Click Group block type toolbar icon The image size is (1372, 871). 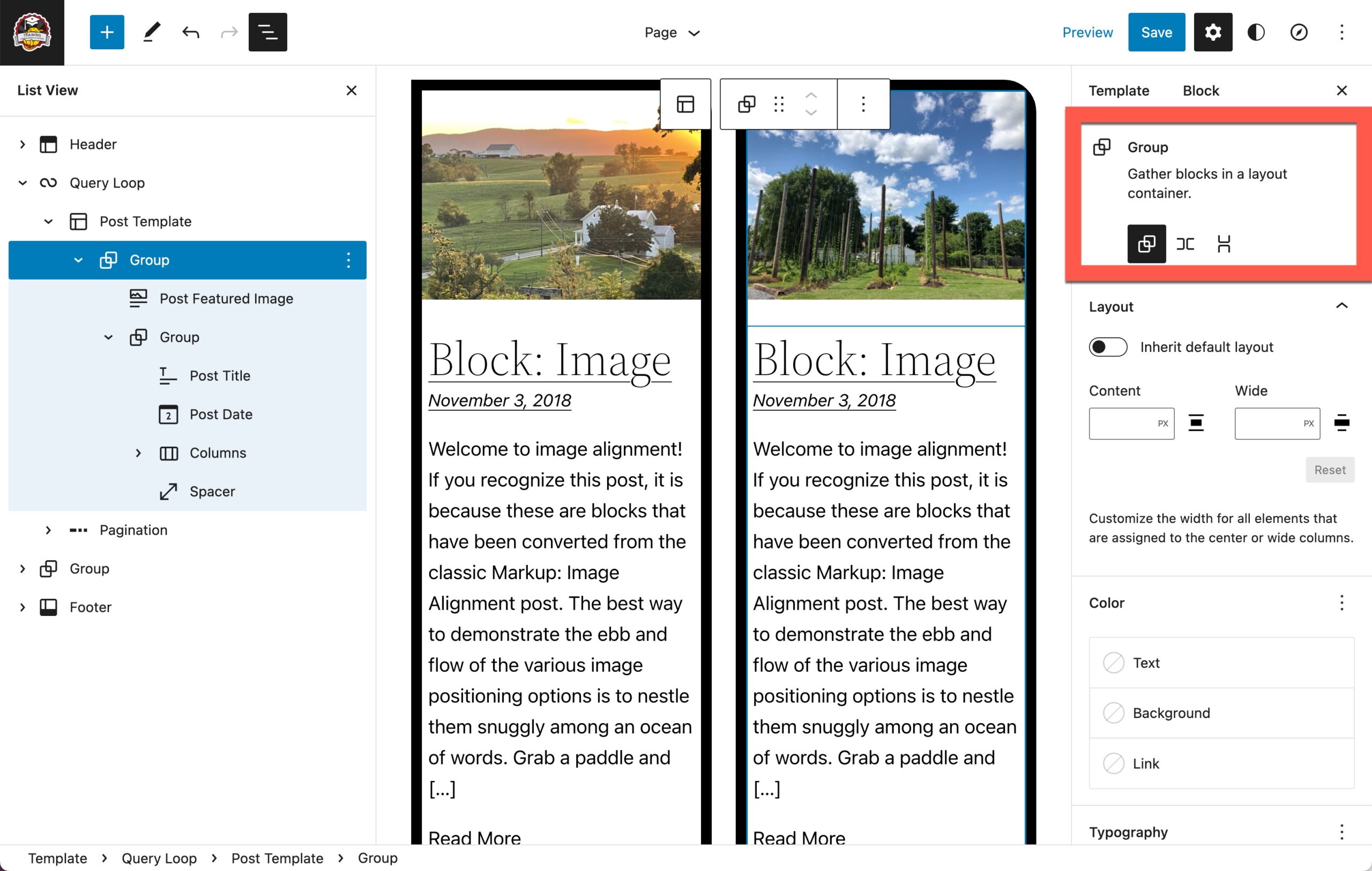click(747, 104)
